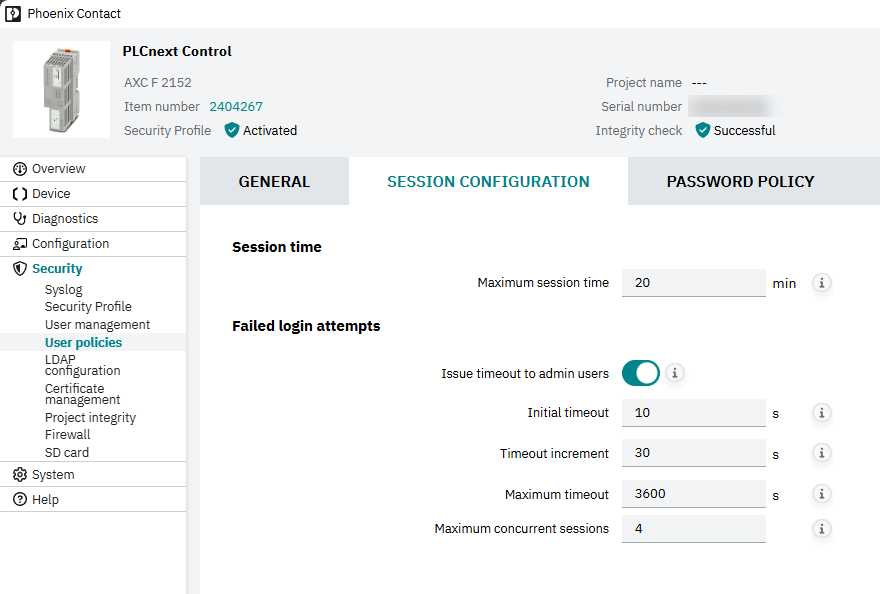
Task: Open info icon for Maximum concurrent sessions
Action: [822, 529]
